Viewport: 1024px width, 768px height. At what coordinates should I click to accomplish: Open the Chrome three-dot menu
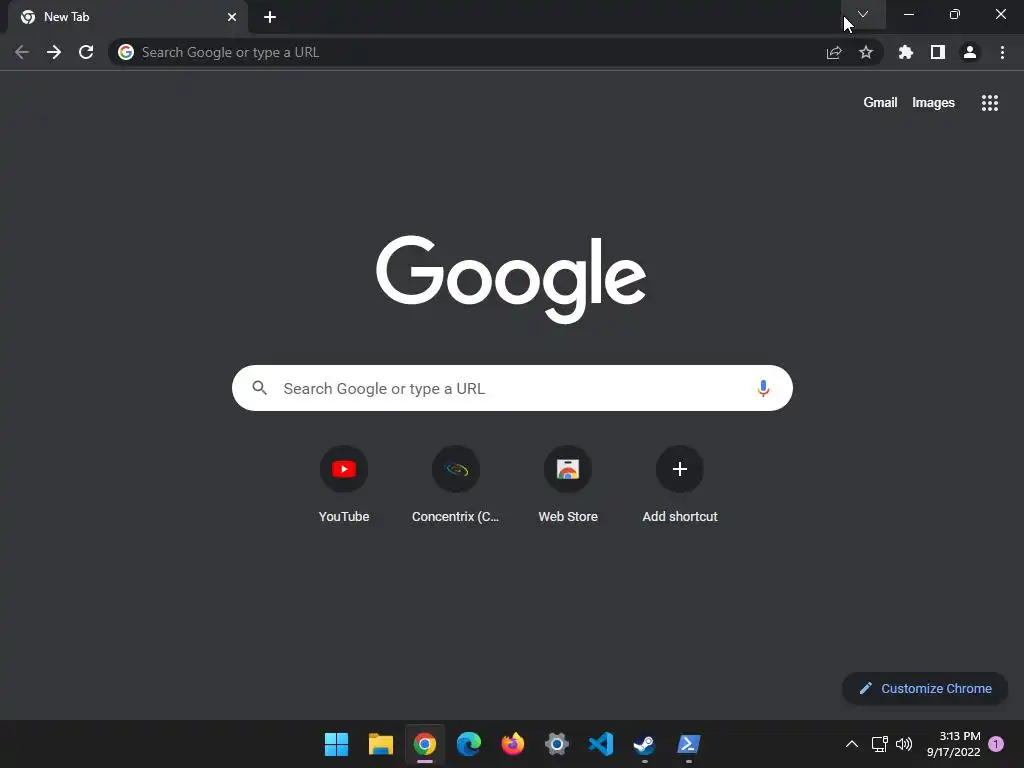tap(1002, 52)
